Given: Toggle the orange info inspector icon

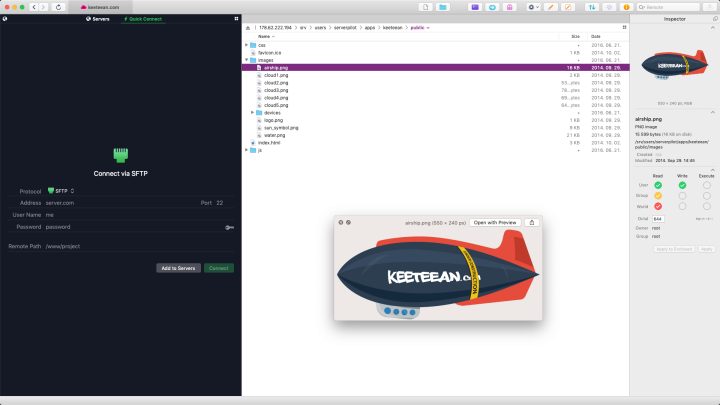Looking at the screenshot, I should click(x=626, y=7).
